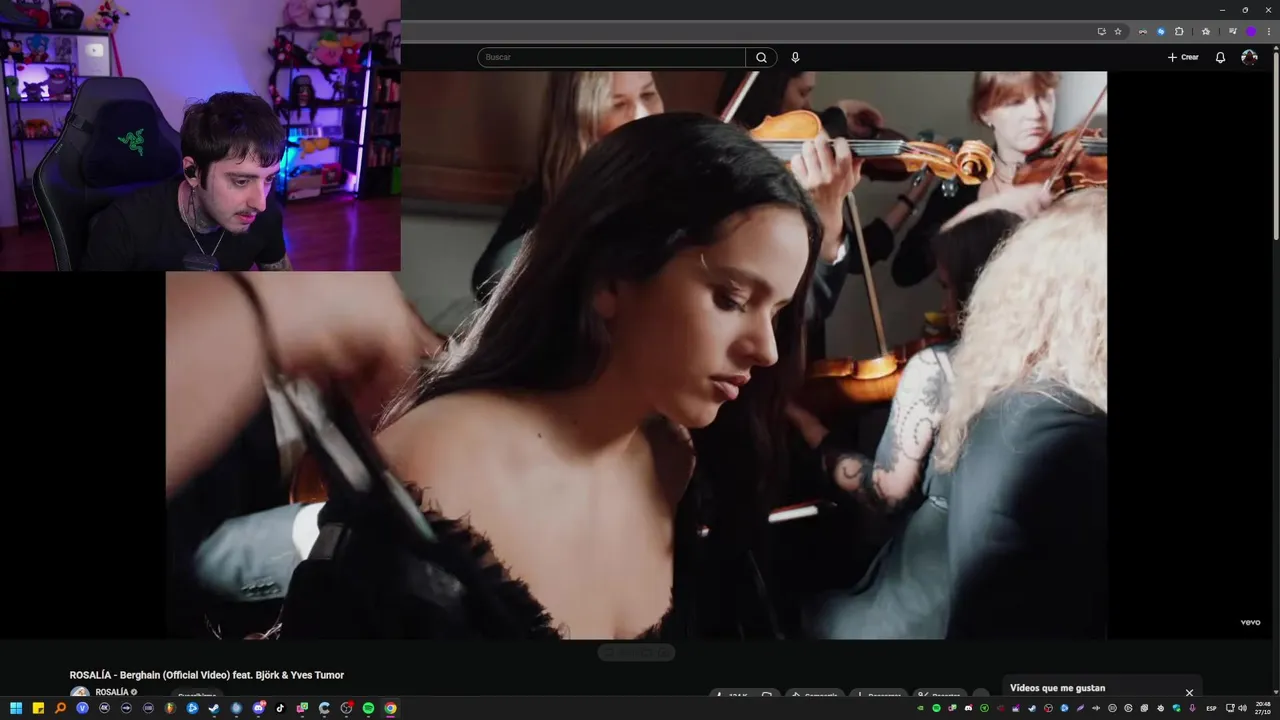Open the ROSALÍA channel name link

point(112,692)
